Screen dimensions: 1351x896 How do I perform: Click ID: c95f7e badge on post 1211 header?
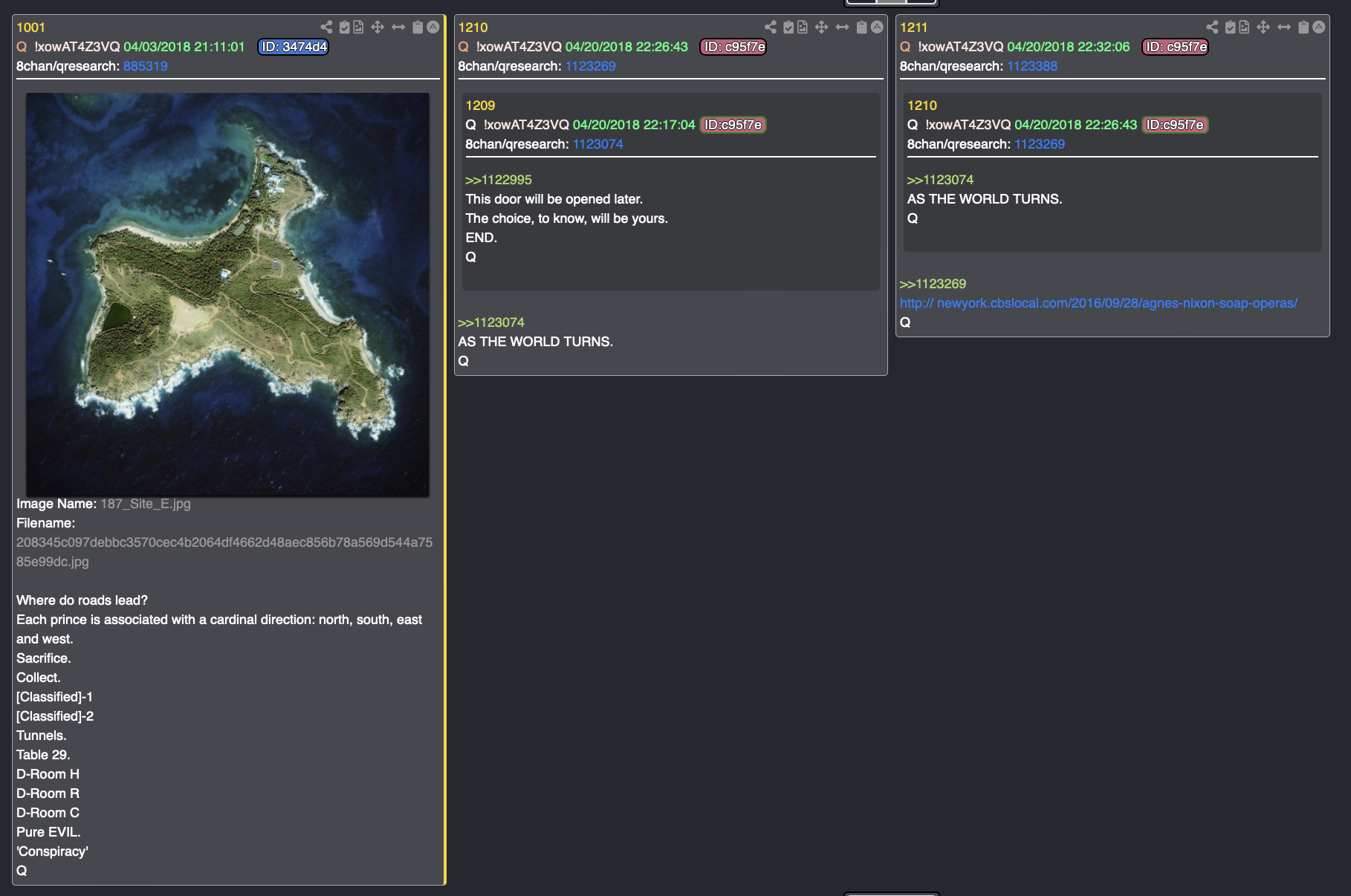[1176, 47]
